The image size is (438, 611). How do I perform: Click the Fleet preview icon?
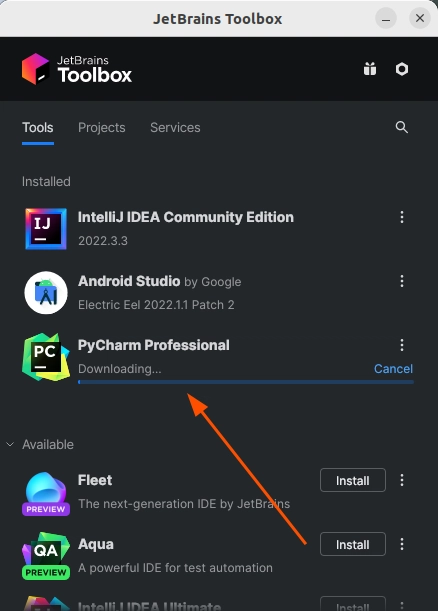pos(46,494)
